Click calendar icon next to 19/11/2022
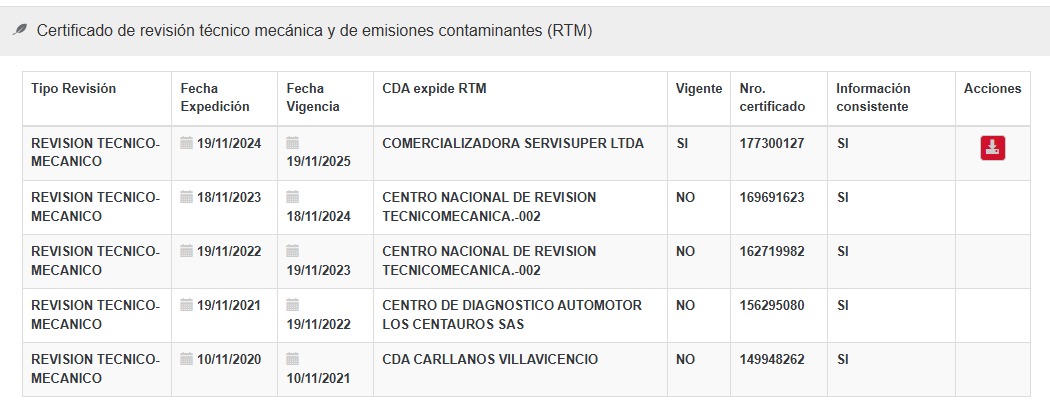The image size is (1050, 412). point(186,251)
